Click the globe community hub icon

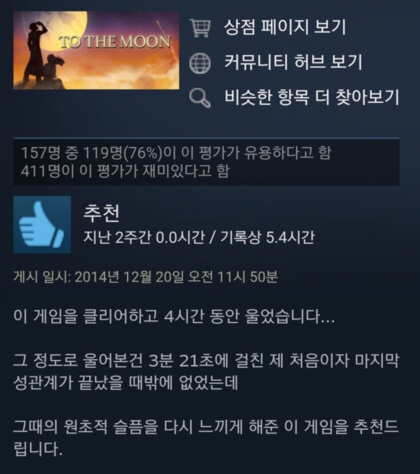coord(200,63)
